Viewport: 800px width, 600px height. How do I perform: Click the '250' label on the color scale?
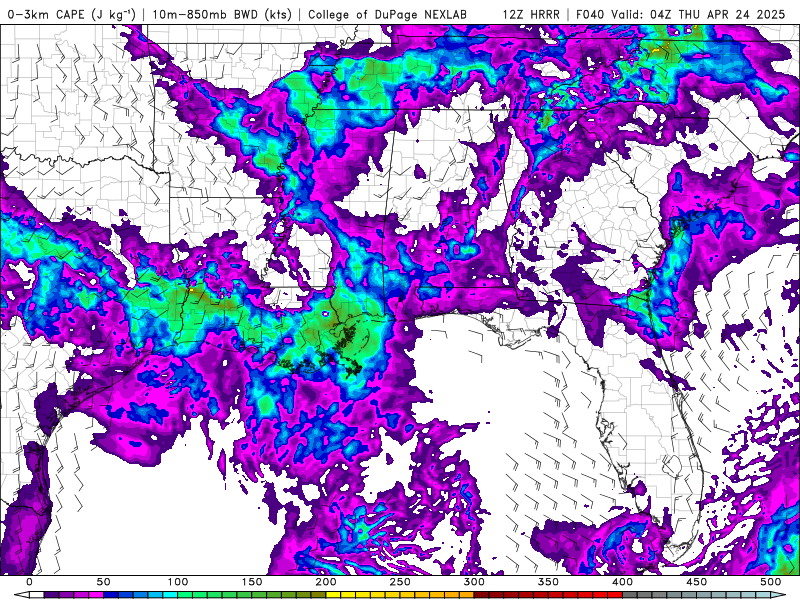[400, 582]
